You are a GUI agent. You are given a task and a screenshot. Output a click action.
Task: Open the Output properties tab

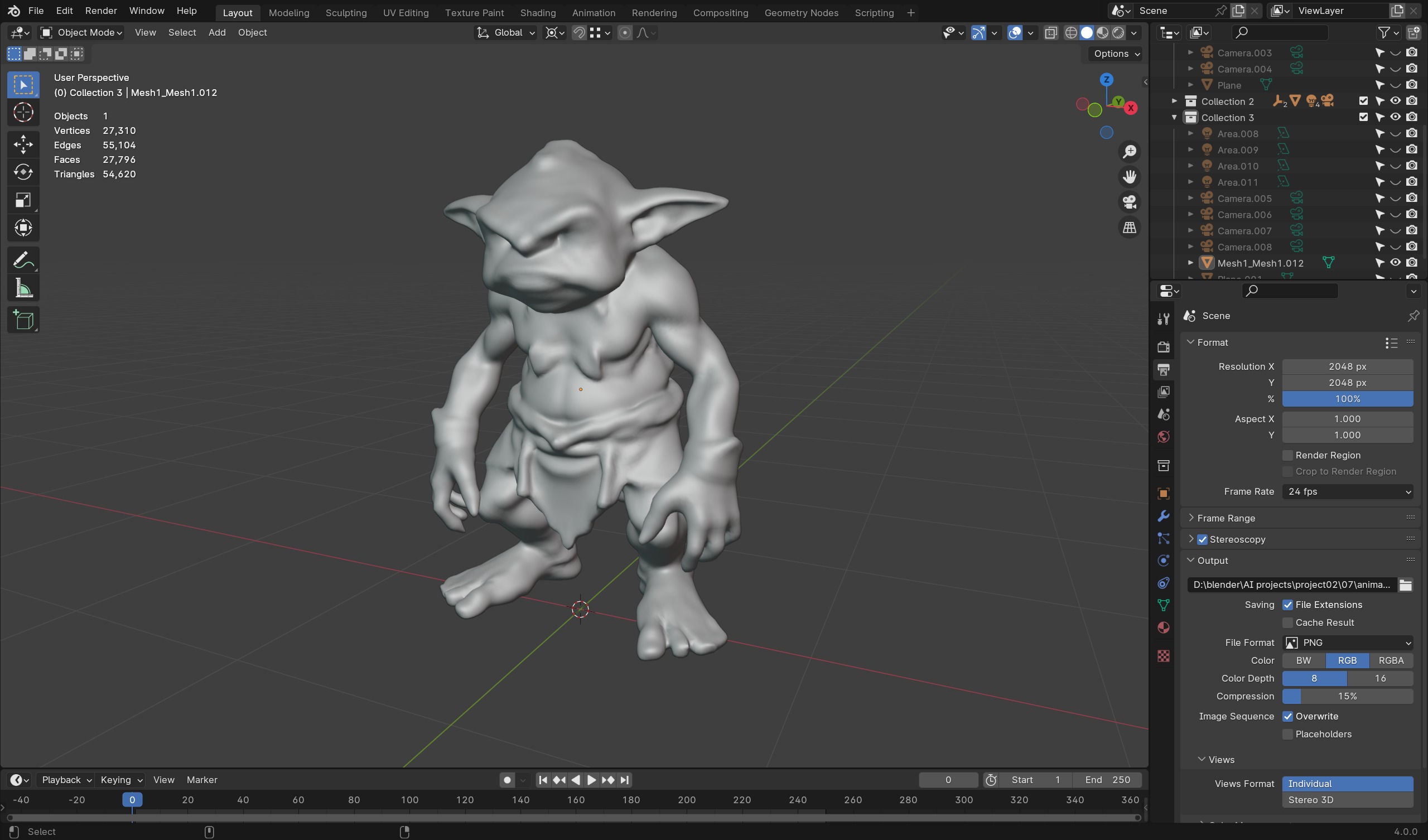1164,370
